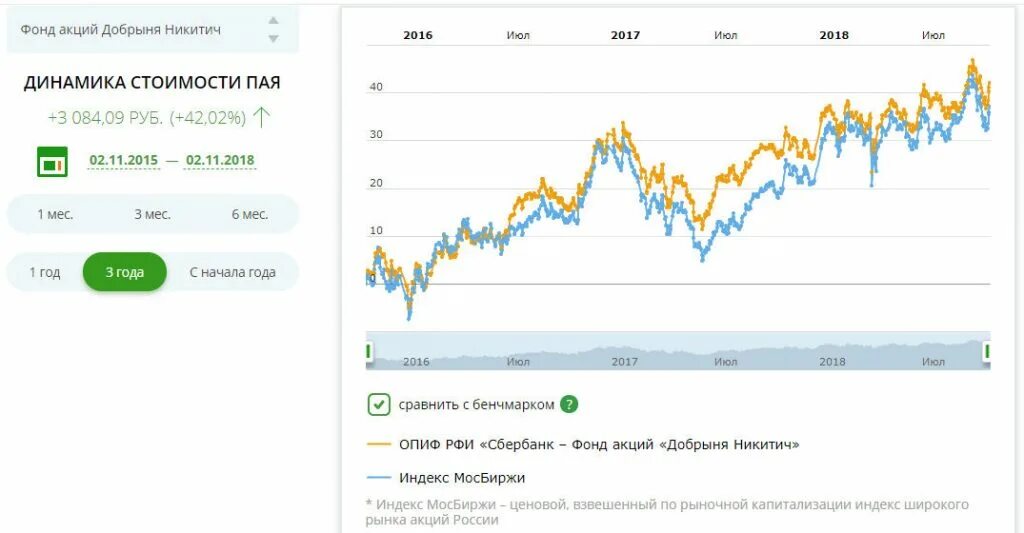Select the 6 мес. period
This screenshot has height=533, width=1024.
click(249, 214)
